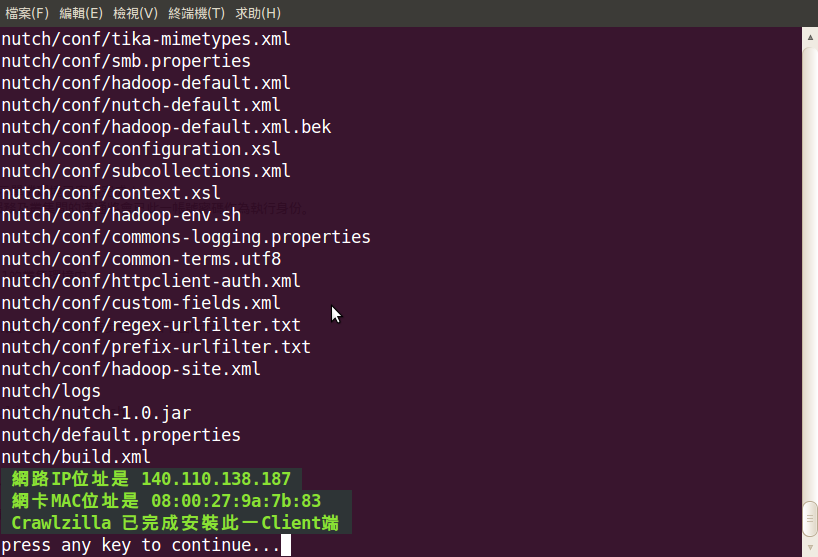Click the nutch/conf/tika-mimetypes.xml line
This screenshot has height=557, width=818.
146,39
